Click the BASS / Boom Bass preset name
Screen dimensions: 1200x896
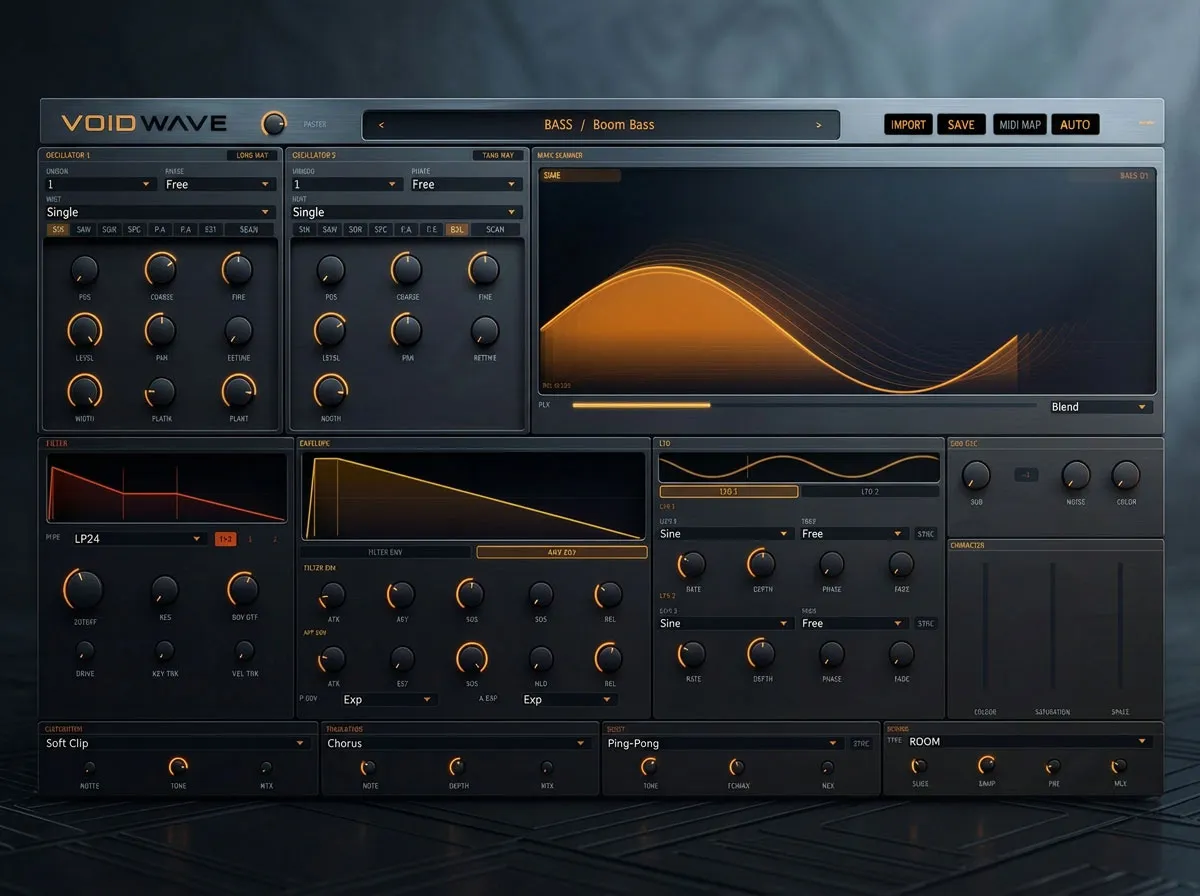tap(599, 125)
